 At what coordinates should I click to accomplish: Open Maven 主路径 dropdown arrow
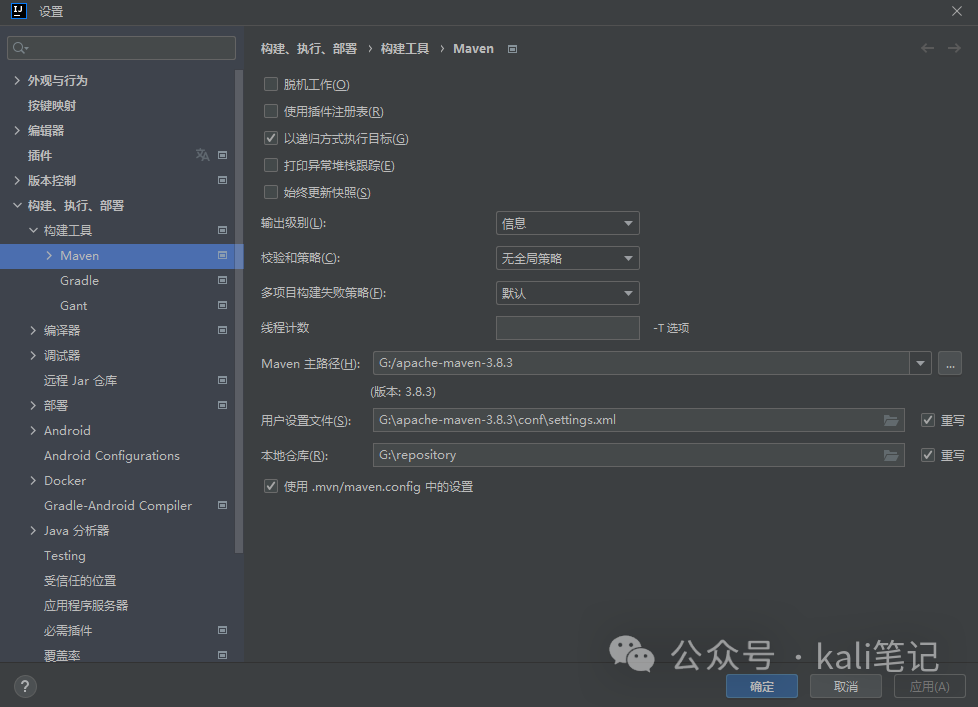pos(921,363)
